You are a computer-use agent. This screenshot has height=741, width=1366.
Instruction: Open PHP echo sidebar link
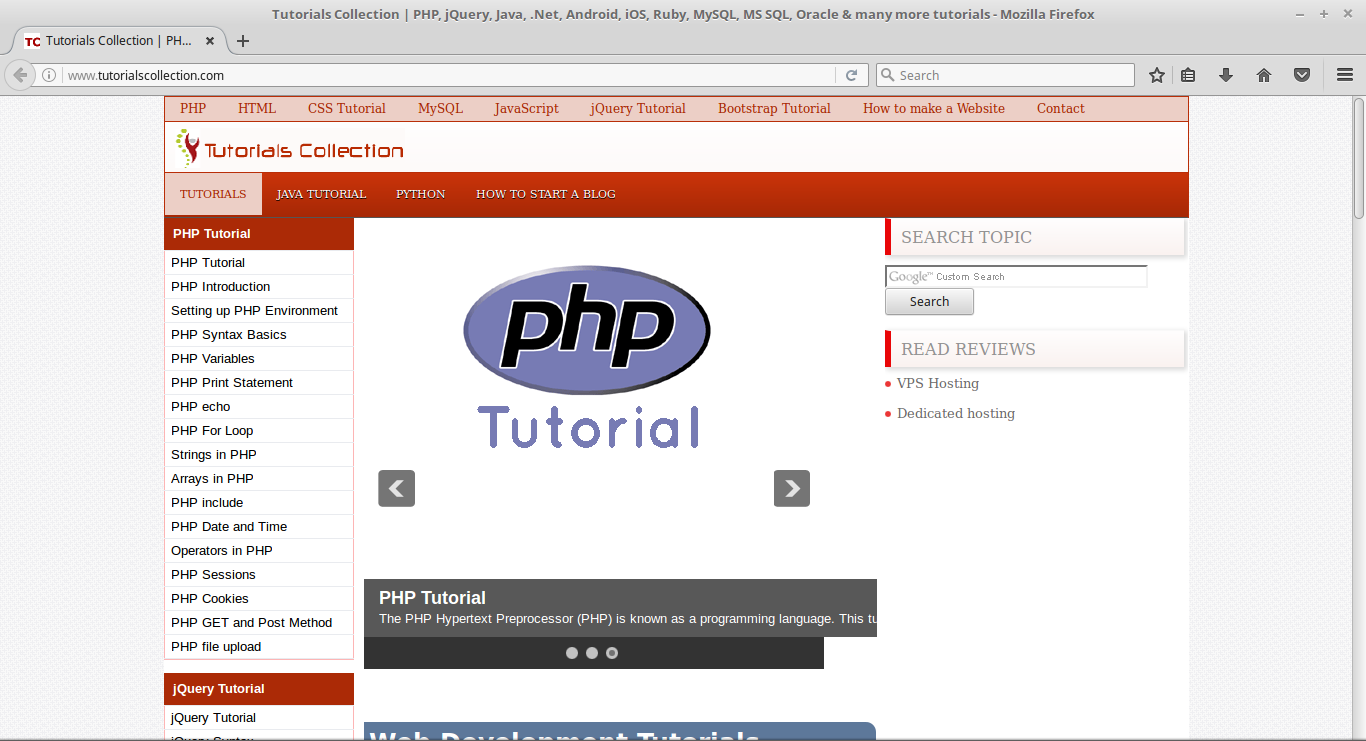[x=200, y=407]
